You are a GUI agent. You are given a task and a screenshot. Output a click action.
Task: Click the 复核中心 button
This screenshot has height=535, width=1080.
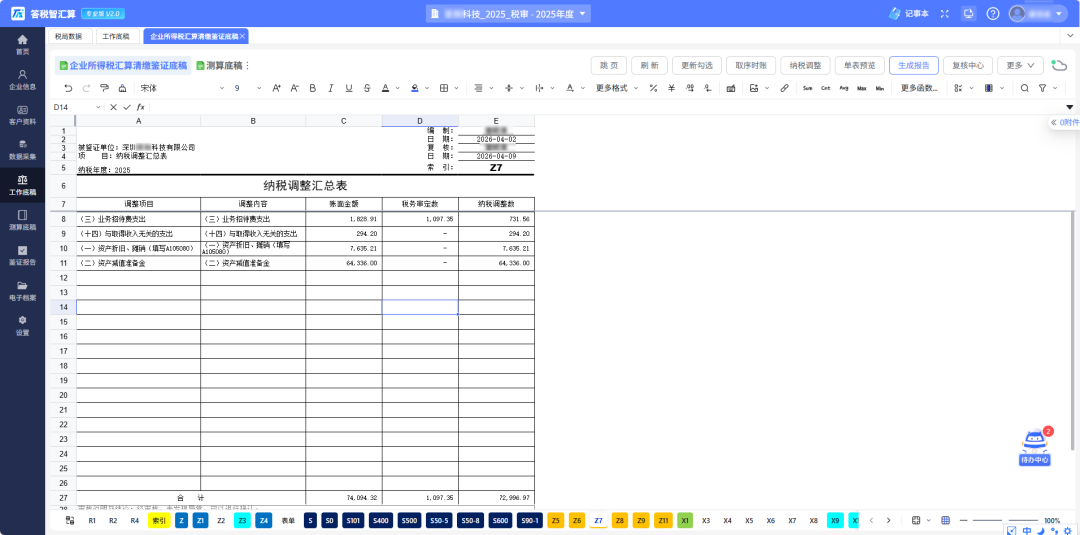pos(968,65)
